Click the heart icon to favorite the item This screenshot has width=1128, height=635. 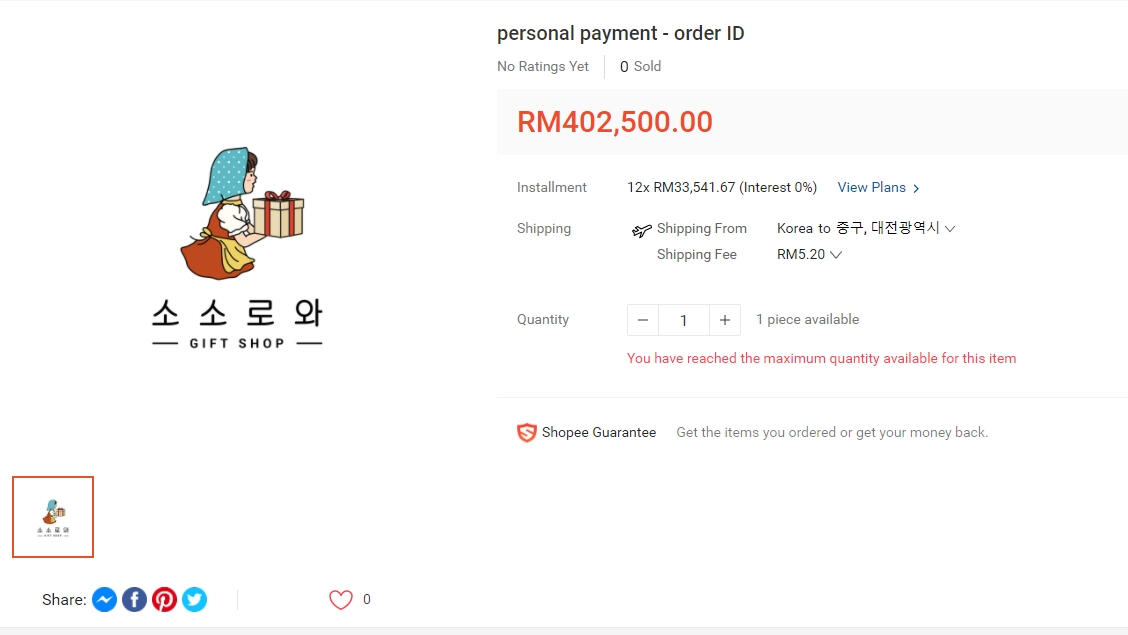[341, 599]
